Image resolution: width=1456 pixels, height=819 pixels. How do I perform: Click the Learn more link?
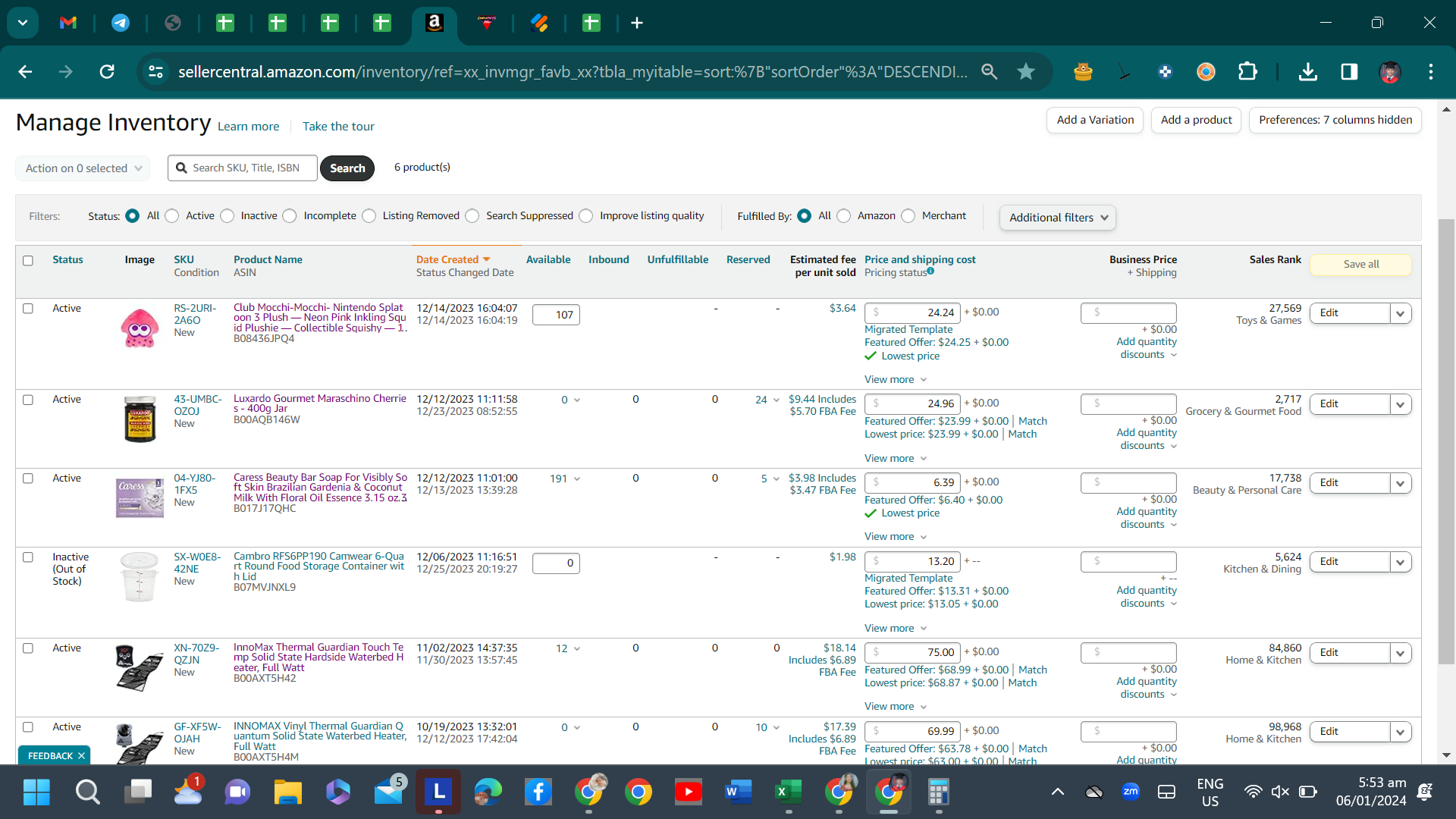click(248, 127)
